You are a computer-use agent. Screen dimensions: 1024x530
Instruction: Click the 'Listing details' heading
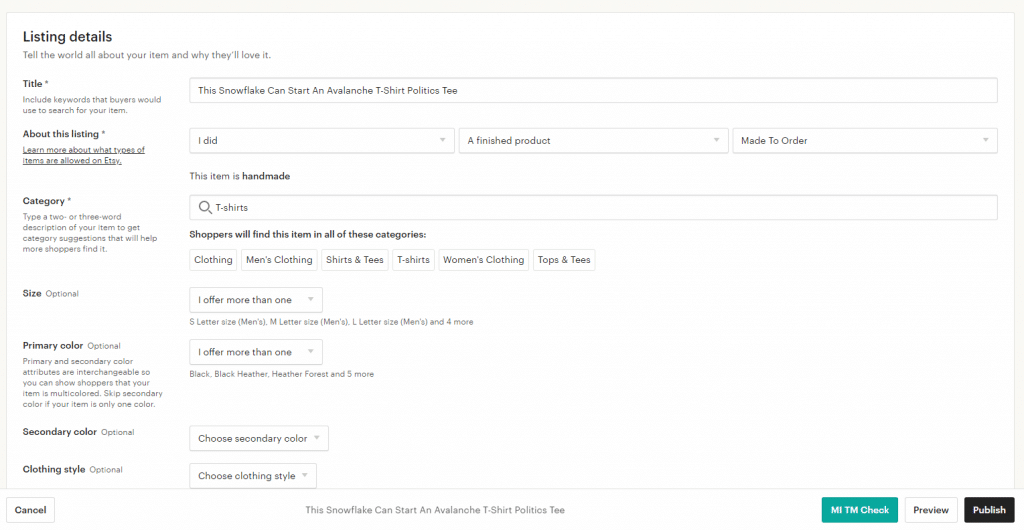pyautogui.click(x=67, y=37)
